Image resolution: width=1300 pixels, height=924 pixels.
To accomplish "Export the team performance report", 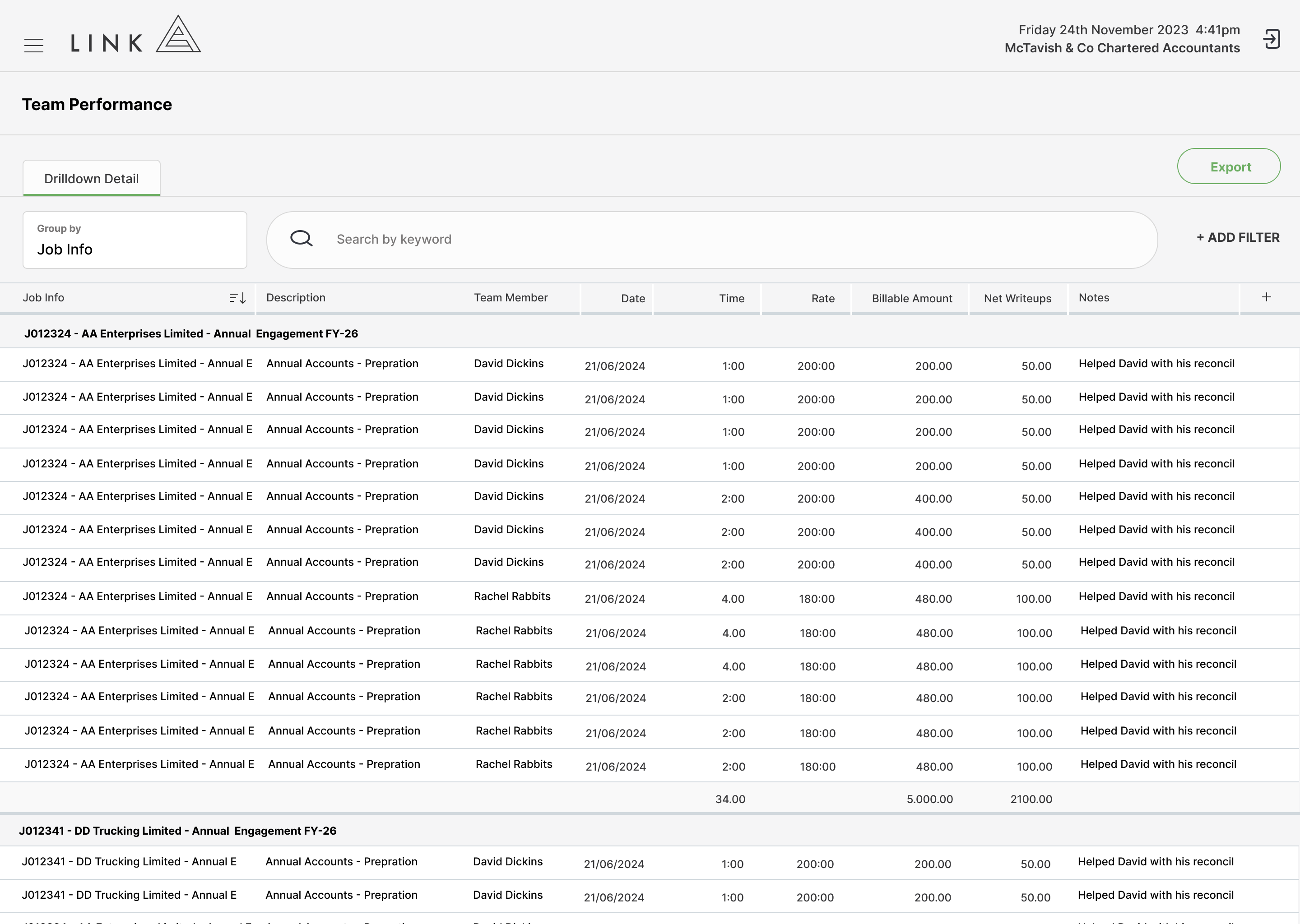I will [1229, 166].
